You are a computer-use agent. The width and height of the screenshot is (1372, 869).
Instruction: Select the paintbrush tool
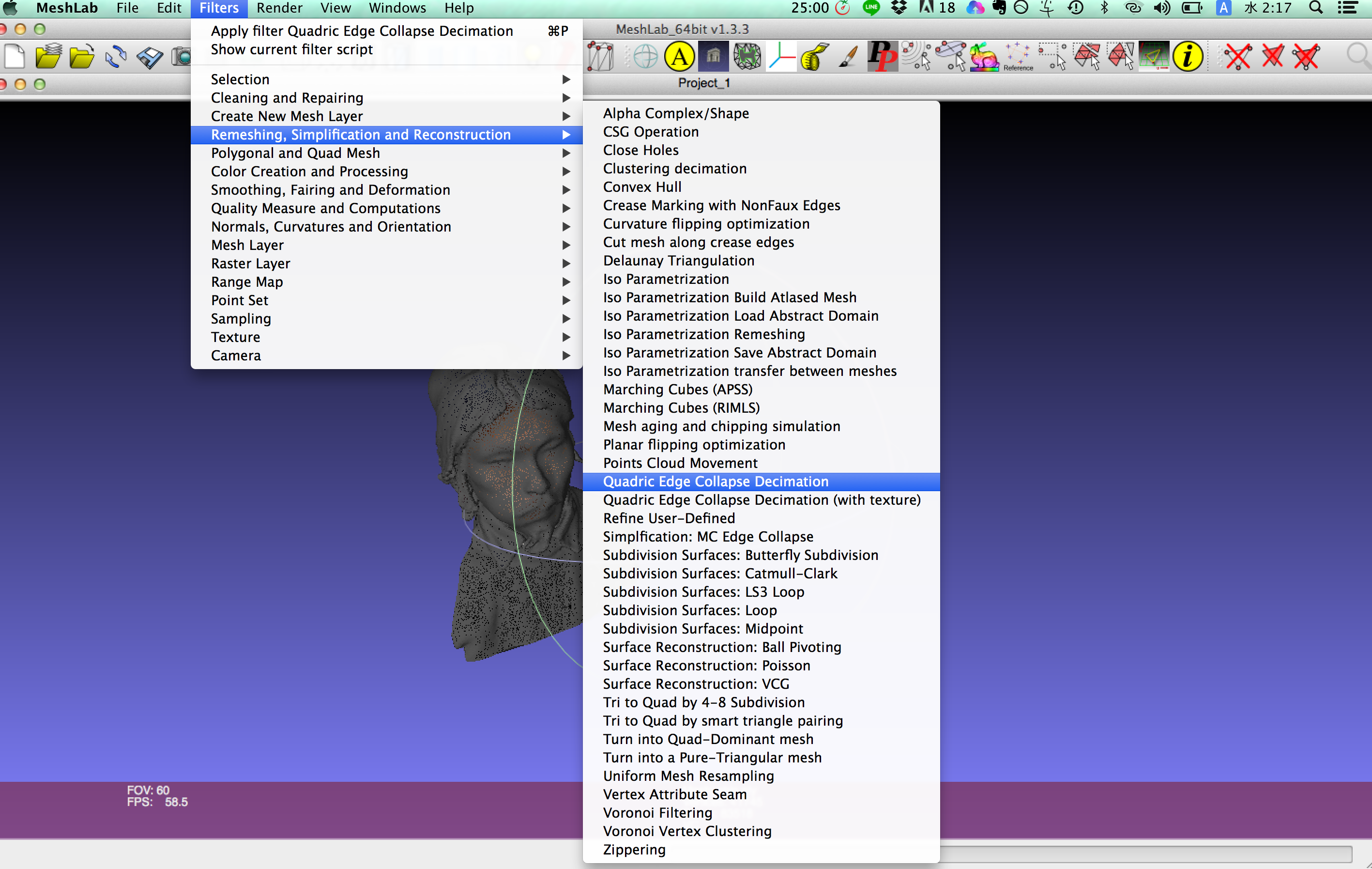point(848,57)
